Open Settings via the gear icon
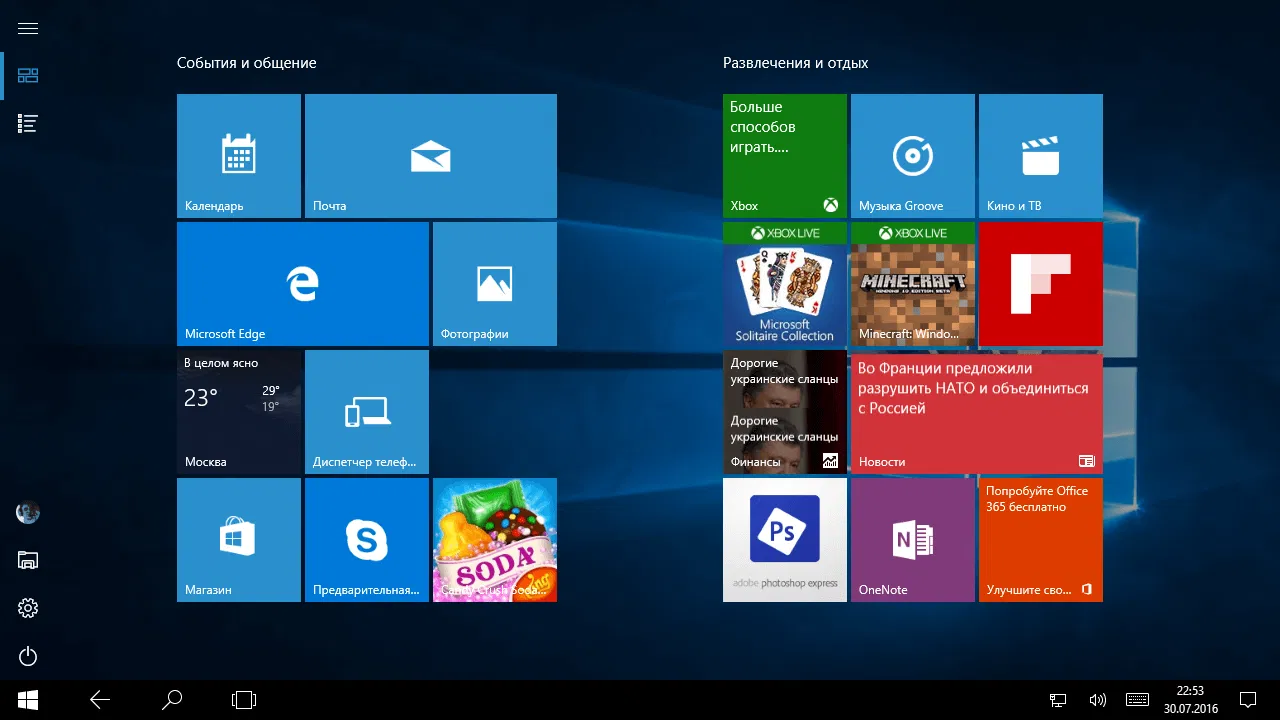1280x720 pixels. [27, 608]
